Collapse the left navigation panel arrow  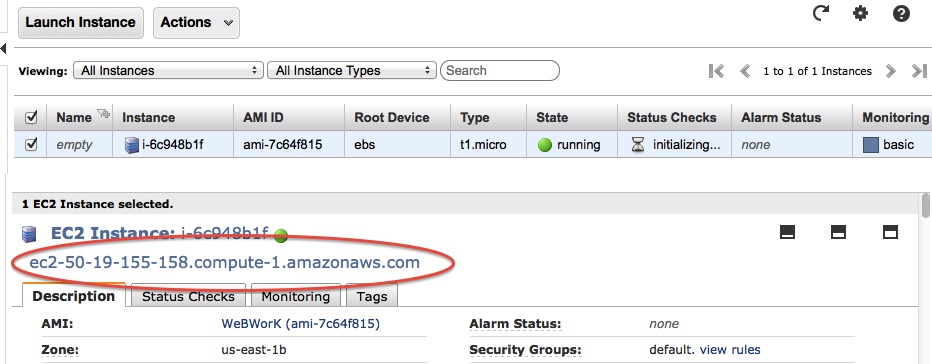click(x=4, y=48)
